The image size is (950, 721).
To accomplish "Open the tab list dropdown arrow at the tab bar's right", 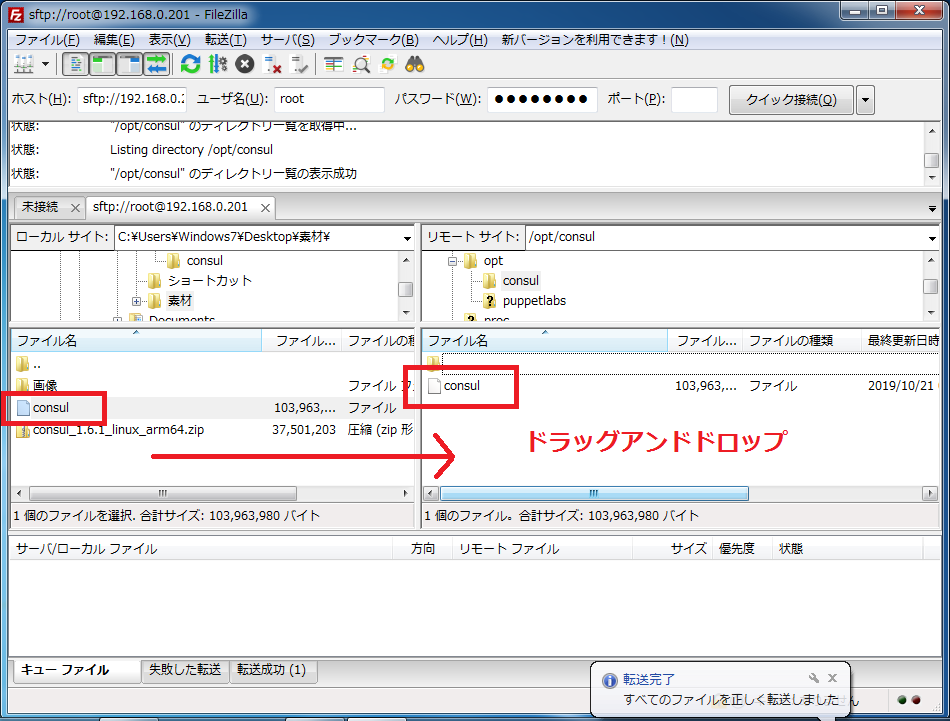I will point(932,209).
